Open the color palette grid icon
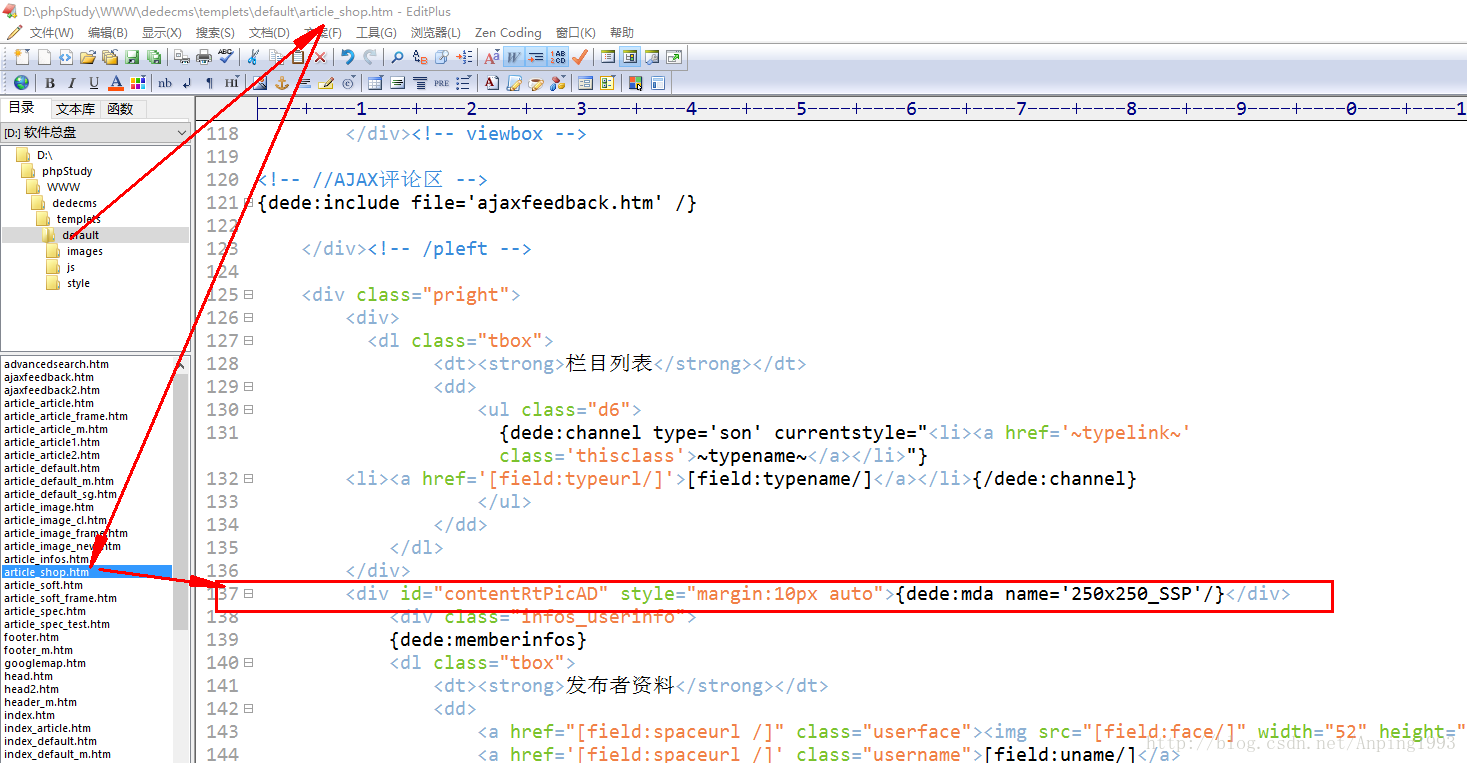1467x763 pixels. click(137, 83)
